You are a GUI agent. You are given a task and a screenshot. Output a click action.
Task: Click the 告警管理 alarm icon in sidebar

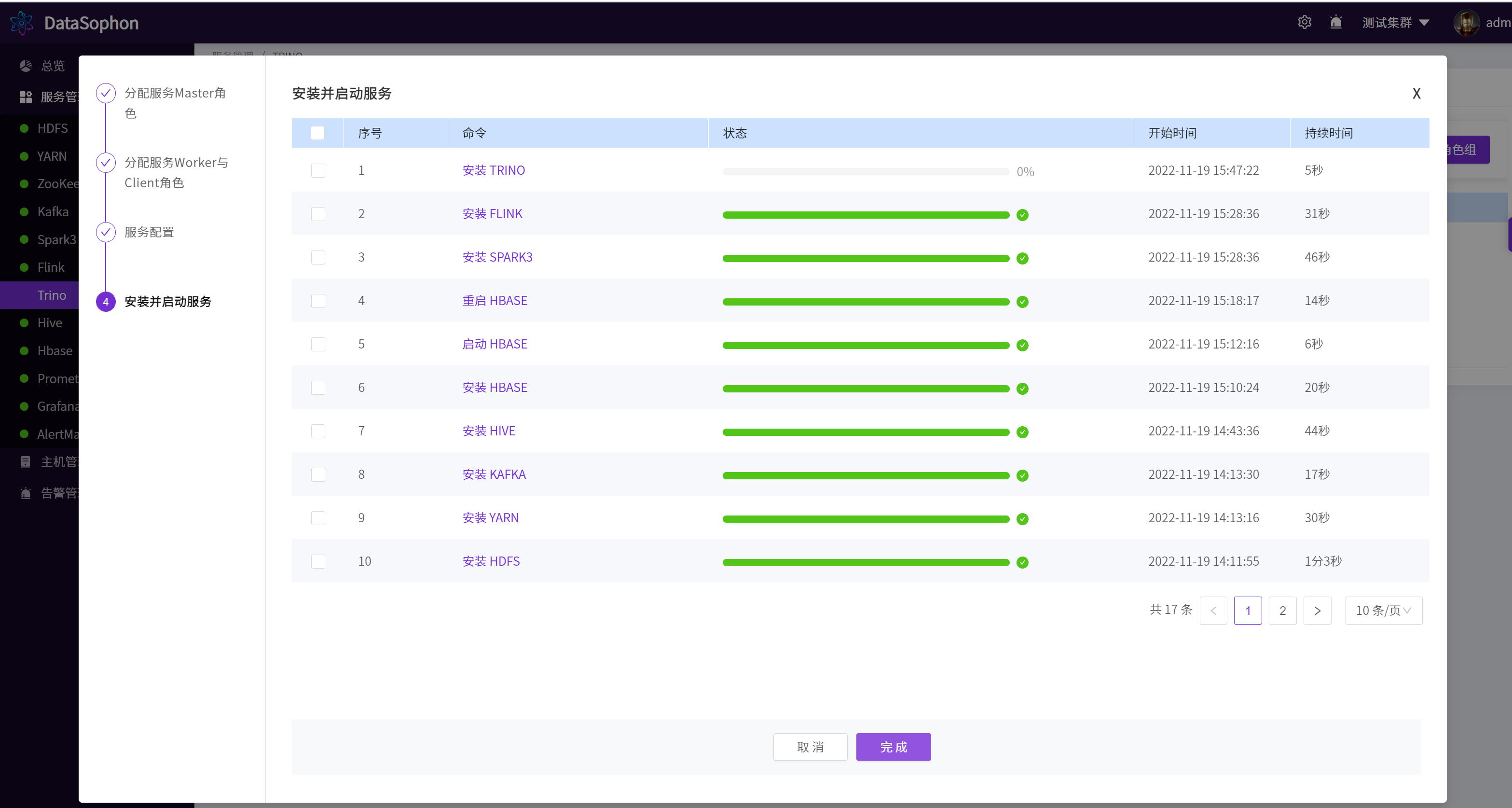pyautogui.click(x=26, y=493)
